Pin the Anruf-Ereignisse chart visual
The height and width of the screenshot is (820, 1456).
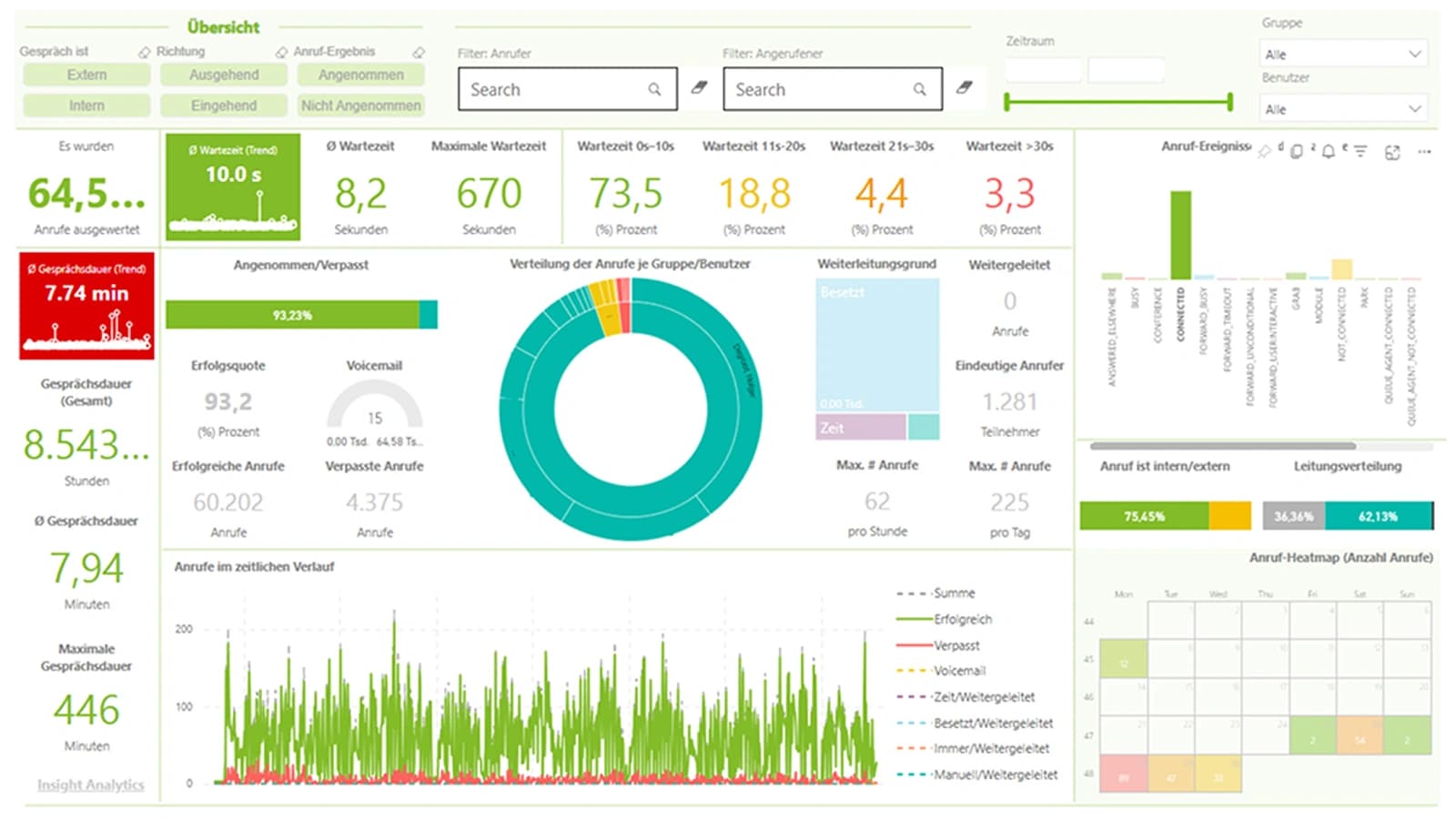click(1264, 152)
